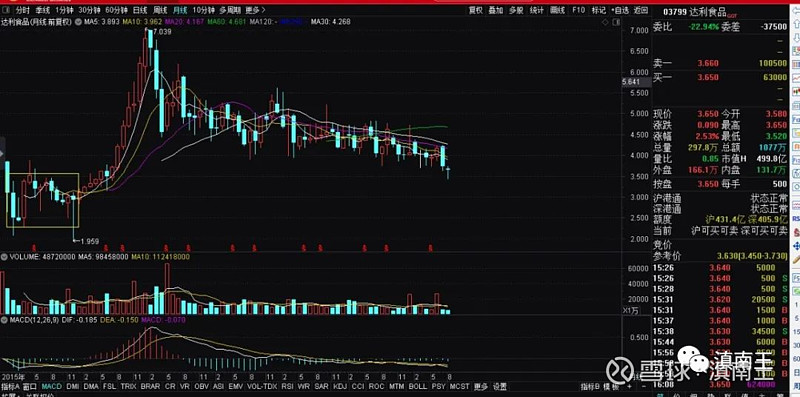This screenshot has height=397, width=800.
Task: Open F10 company information
Action: pyautogui.click(x=578, y=10)
